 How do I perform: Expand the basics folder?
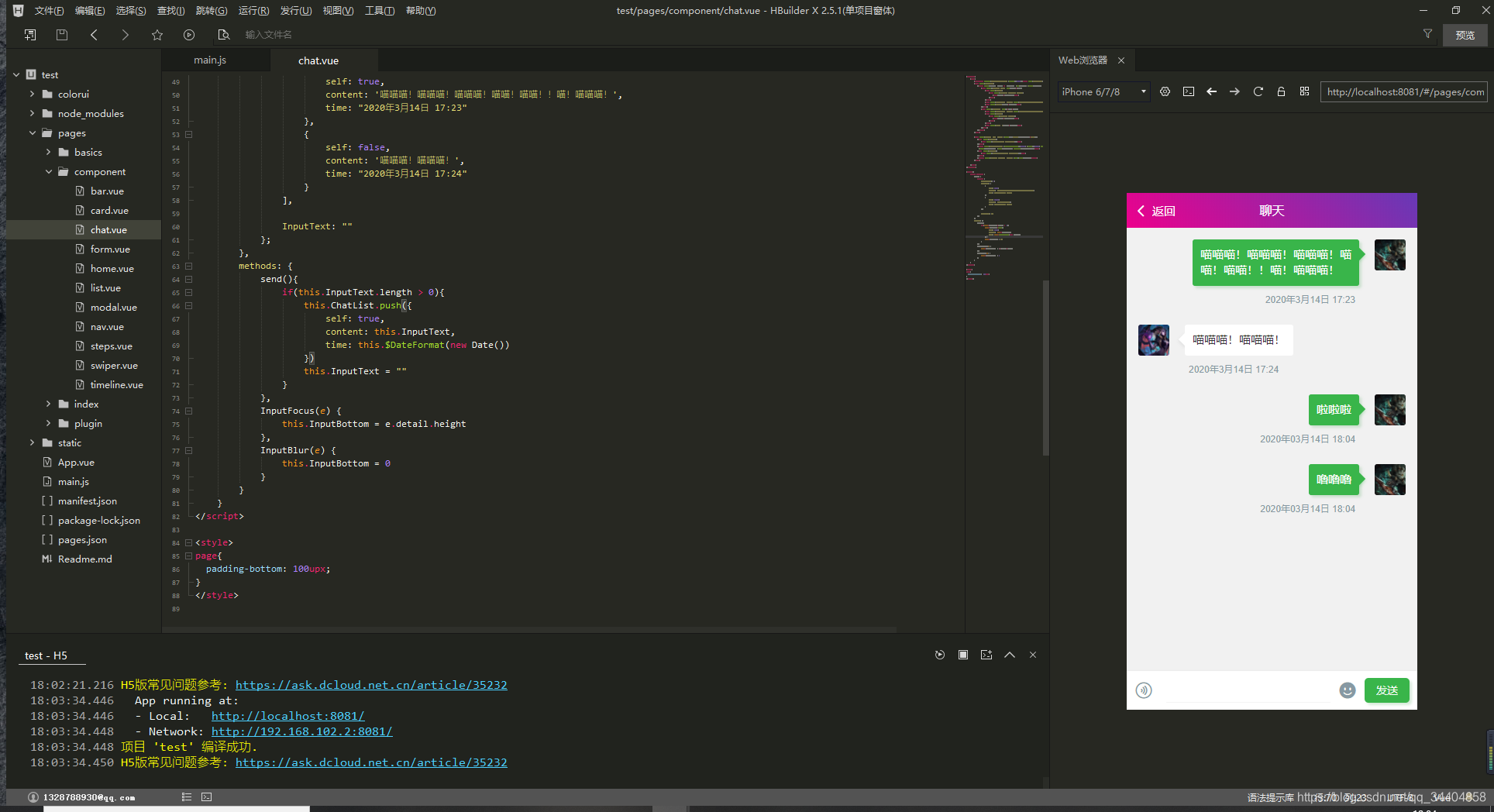tap(48, 153)
